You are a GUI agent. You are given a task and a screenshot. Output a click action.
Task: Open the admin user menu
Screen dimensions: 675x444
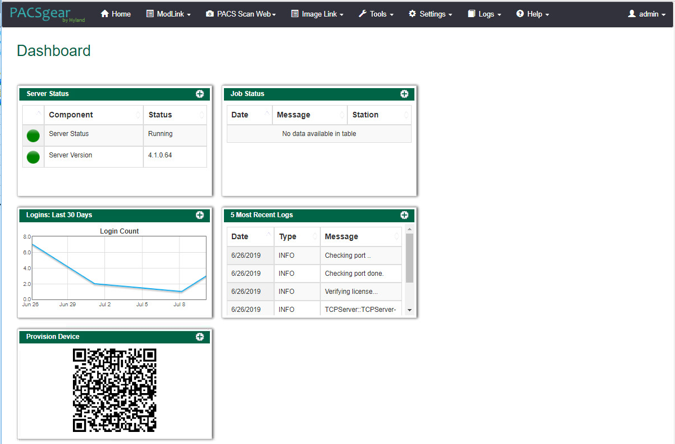point(646,14)
